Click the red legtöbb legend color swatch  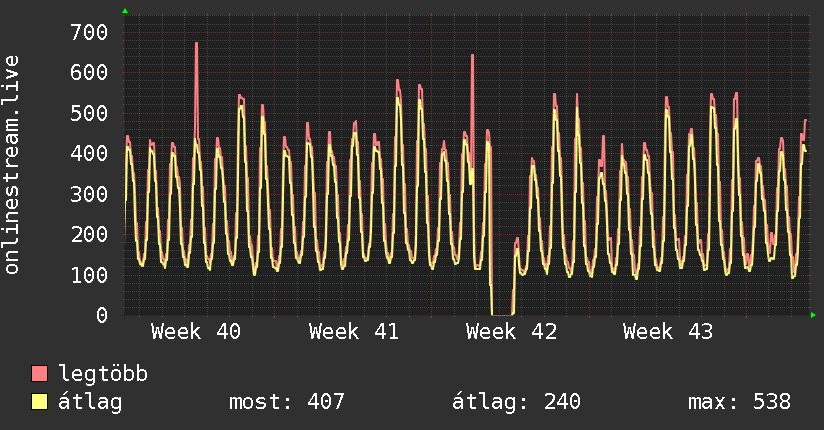tap(39, 373)
